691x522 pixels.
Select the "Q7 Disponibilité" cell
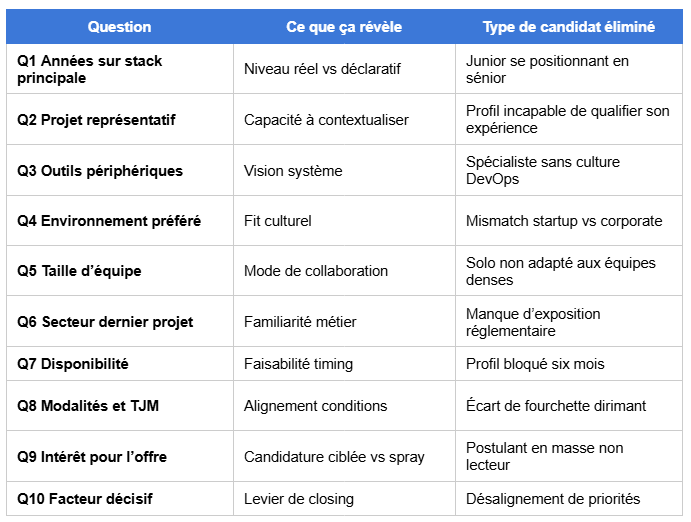pyautogui.click(x=119, y=364)
